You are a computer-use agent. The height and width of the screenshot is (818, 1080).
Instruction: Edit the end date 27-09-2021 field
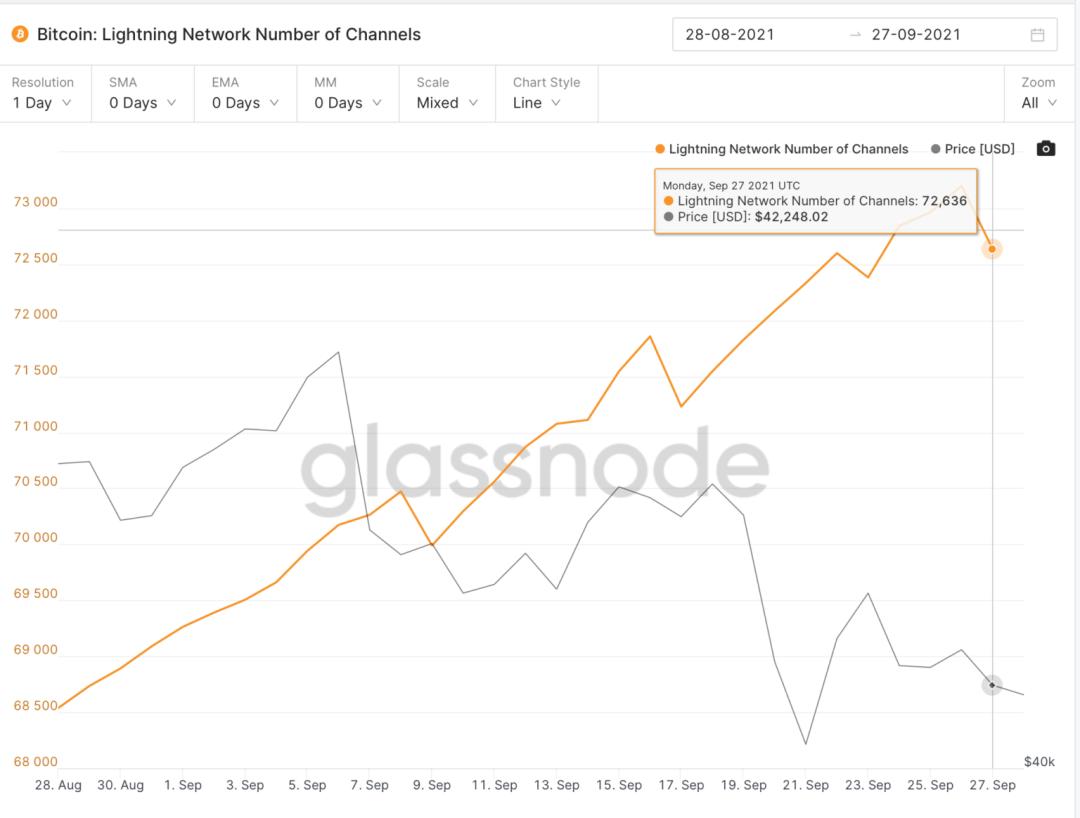pos(916,34)
